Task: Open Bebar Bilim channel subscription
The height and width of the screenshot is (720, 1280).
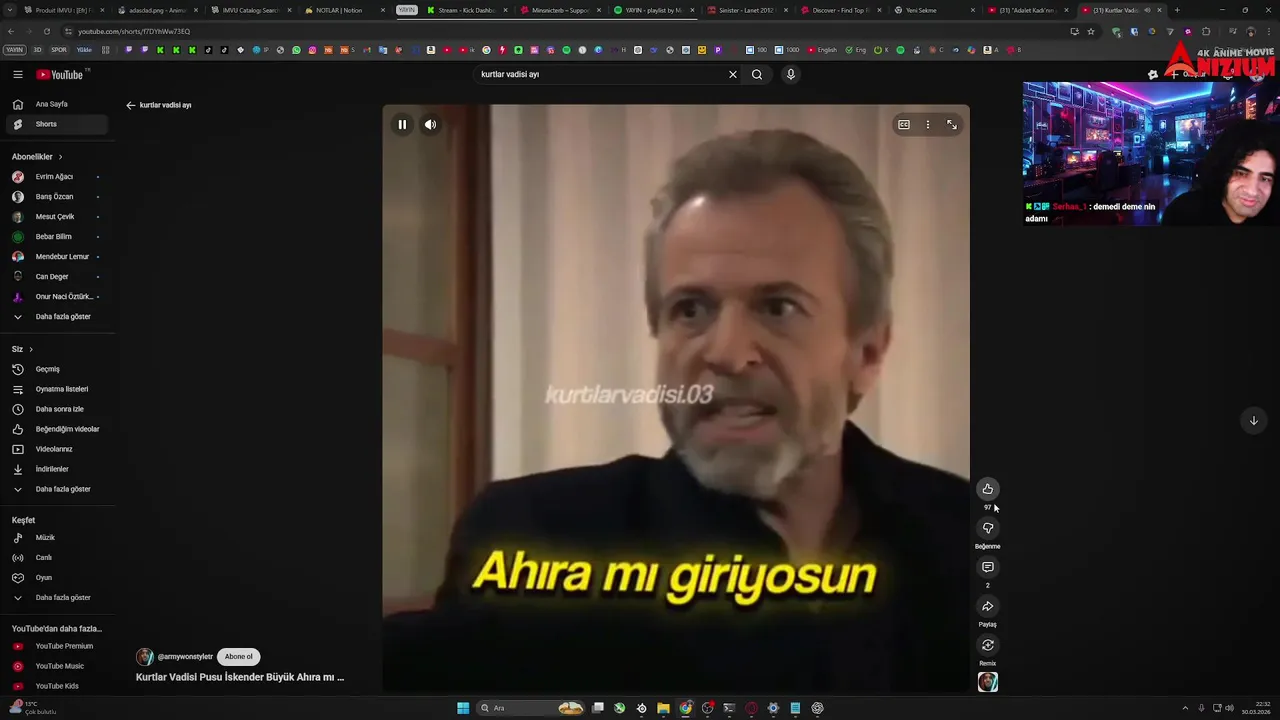Action: [x=57, y=237]
